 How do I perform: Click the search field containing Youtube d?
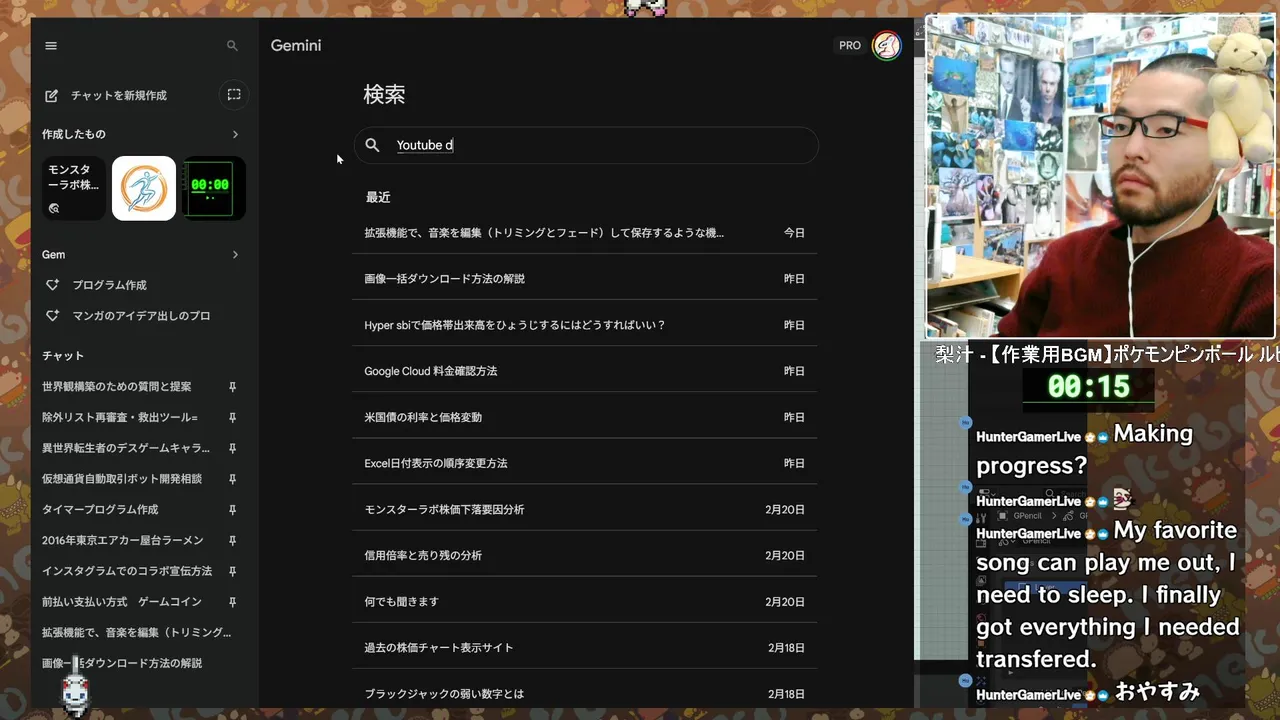click(x=586, y=145)
